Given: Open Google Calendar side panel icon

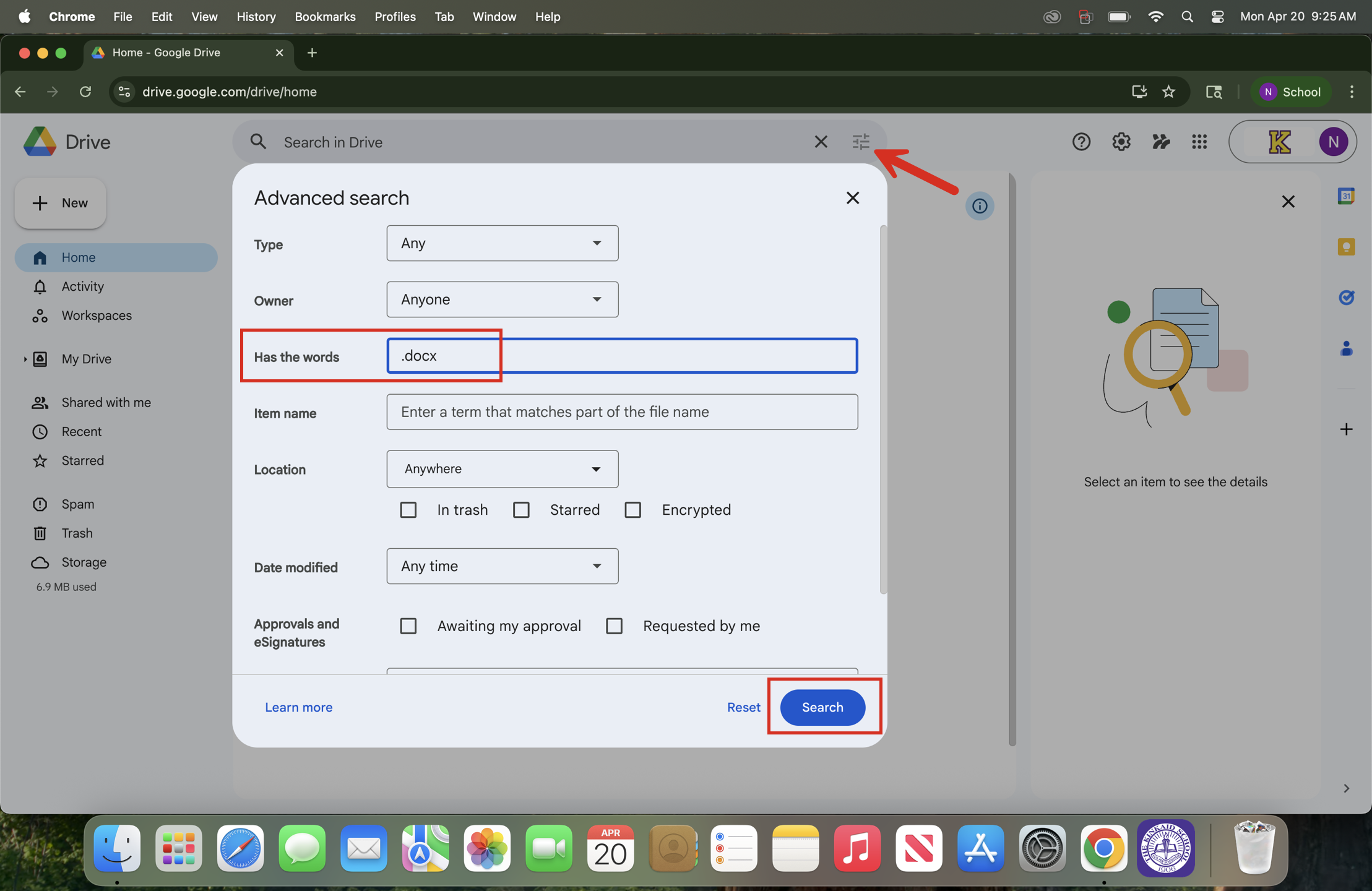Looking at the screenshot, I should [x=1345, y=197].
